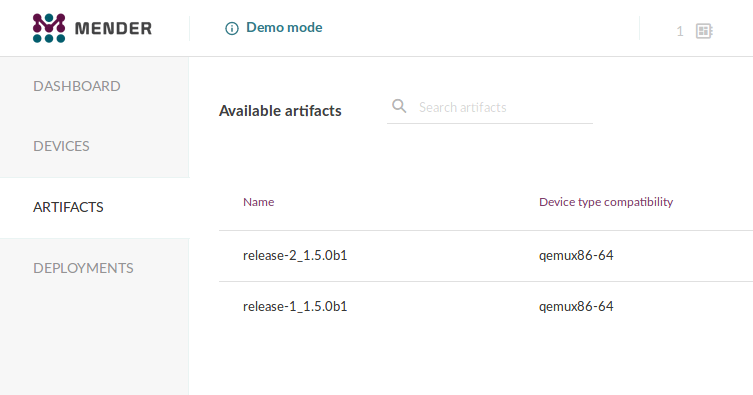Click the Available artifacts heading
The height and width of the screenshot is (395, 753).
click(x=280, y=111)
